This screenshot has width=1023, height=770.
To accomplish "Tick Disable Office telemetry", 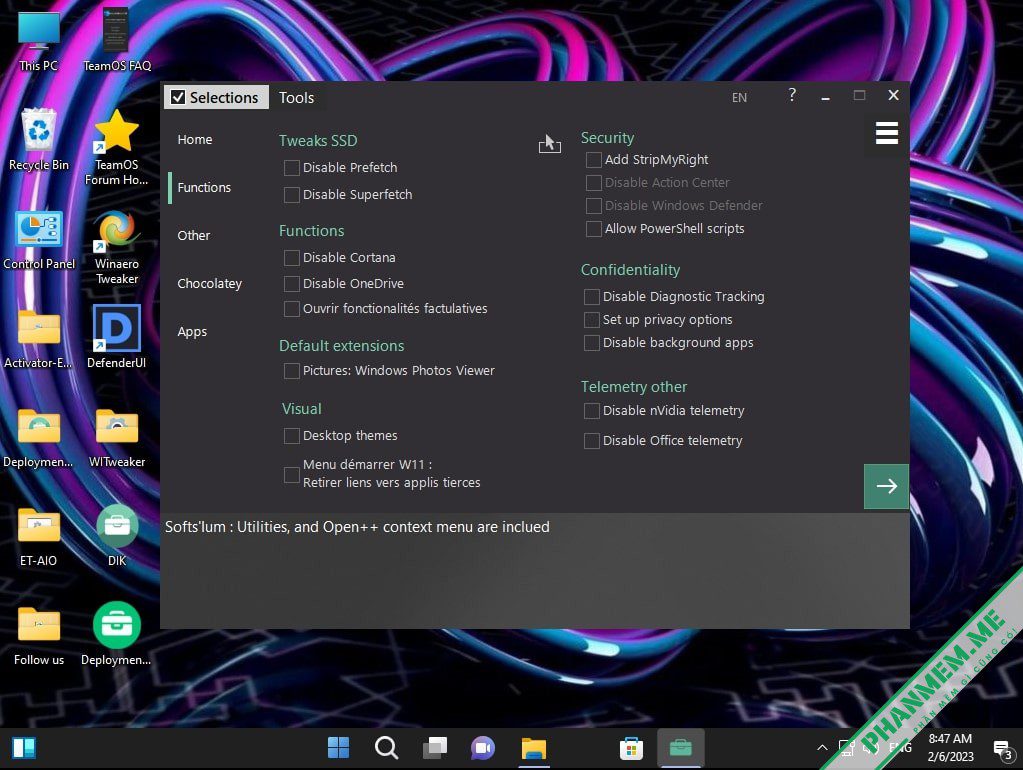I will point(592,441).
